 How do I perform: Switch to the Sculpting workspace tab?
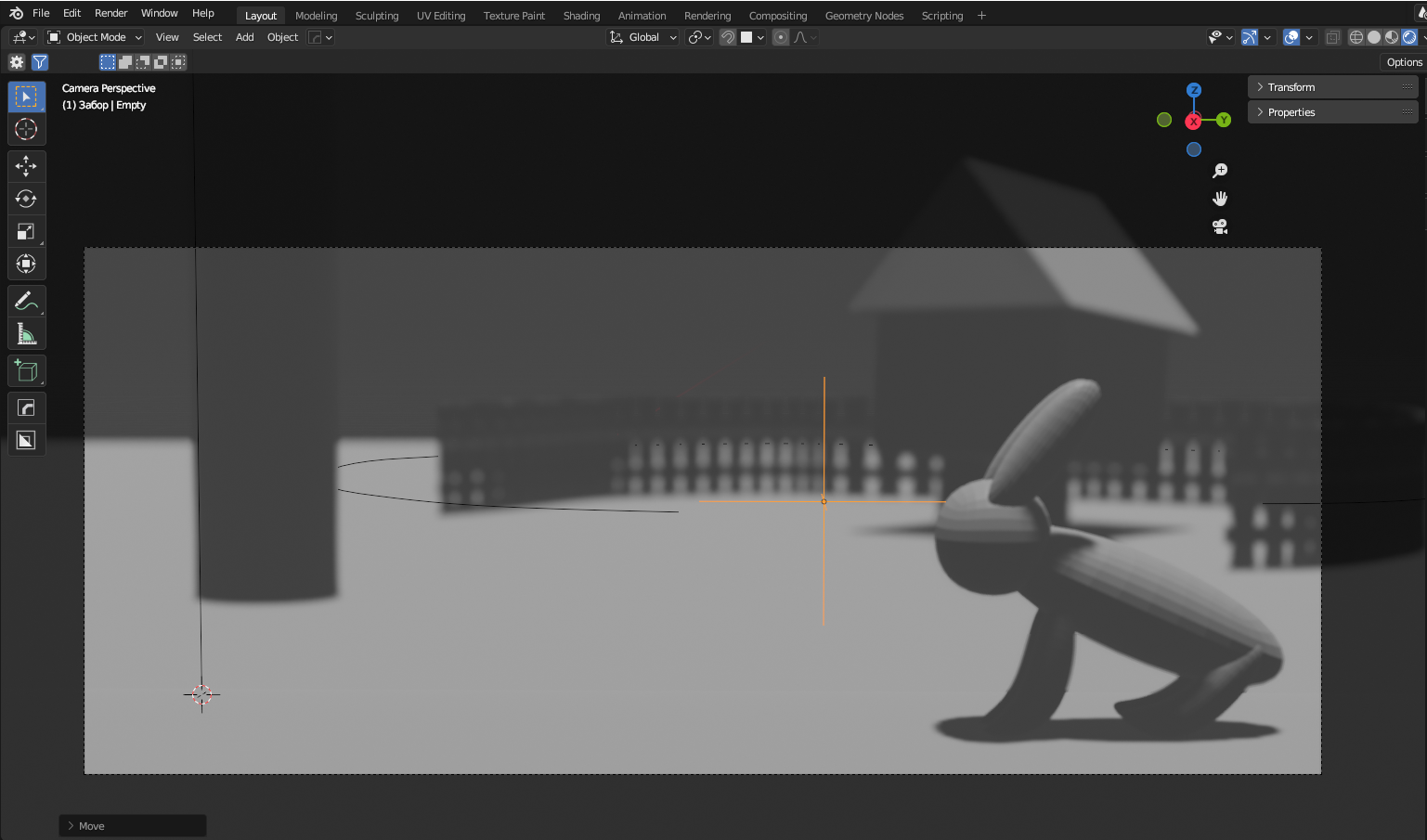(x=376, y=16)
